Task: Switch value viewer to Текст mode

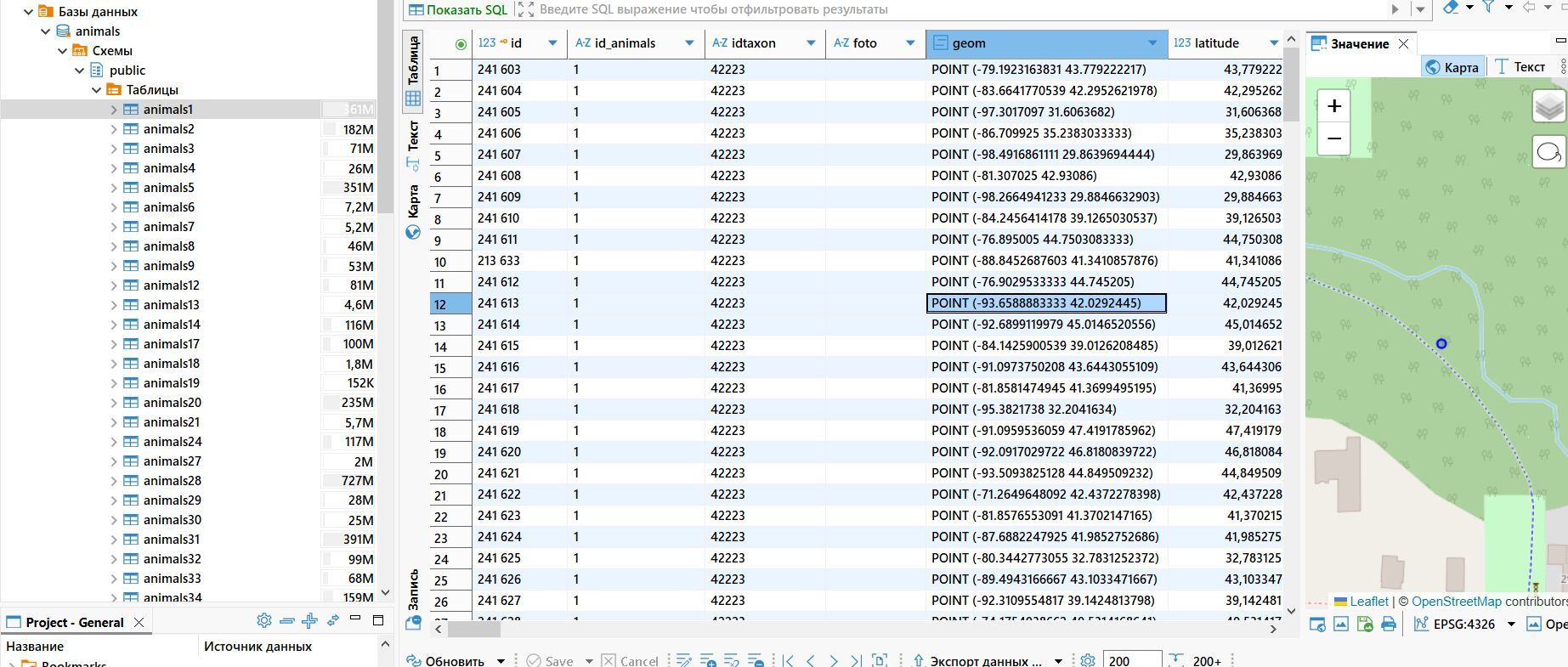Action: [1520, 67]
